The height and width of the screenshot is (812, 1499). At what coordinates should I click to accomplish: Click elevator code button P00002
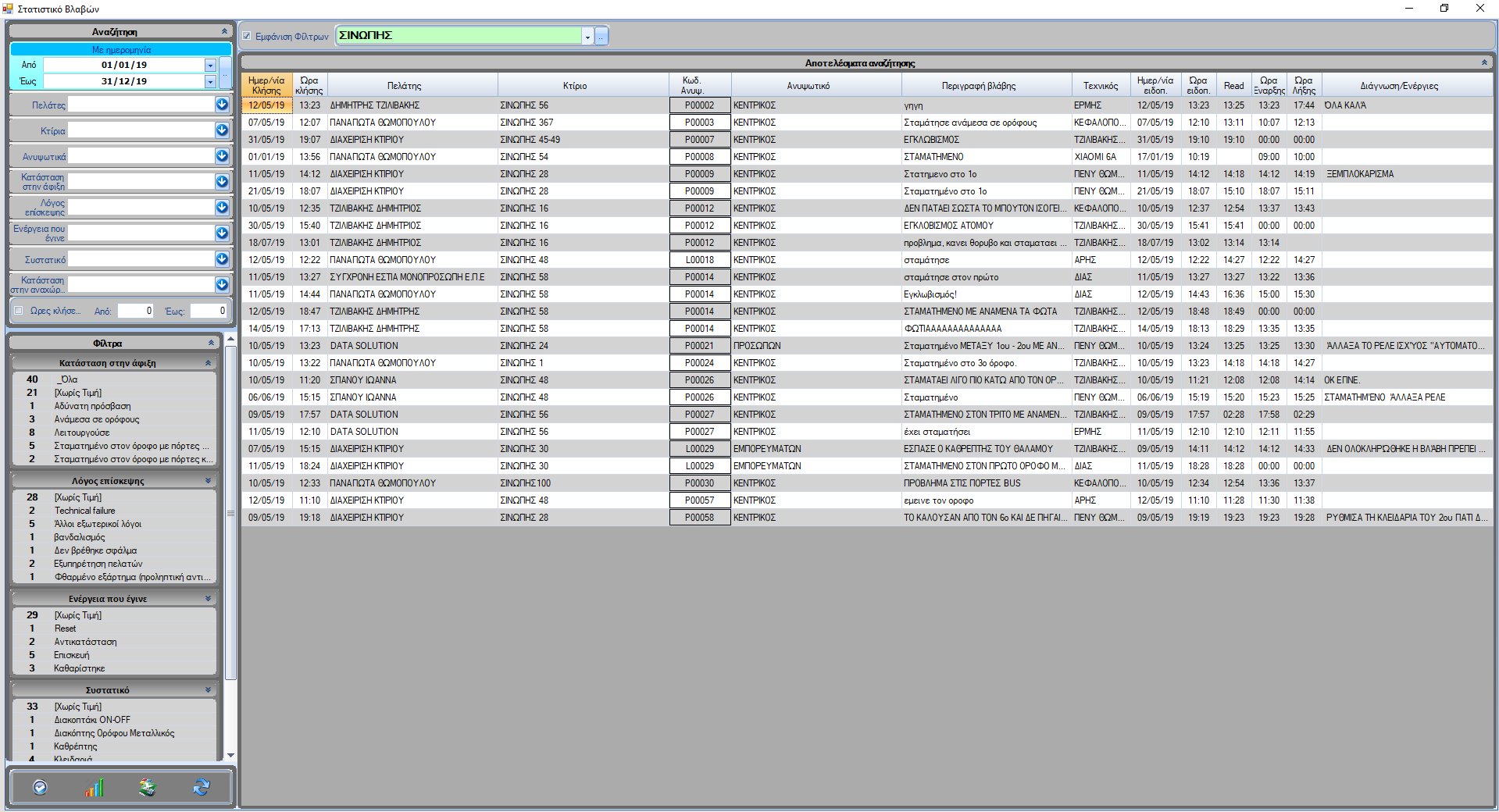point(699,105)
